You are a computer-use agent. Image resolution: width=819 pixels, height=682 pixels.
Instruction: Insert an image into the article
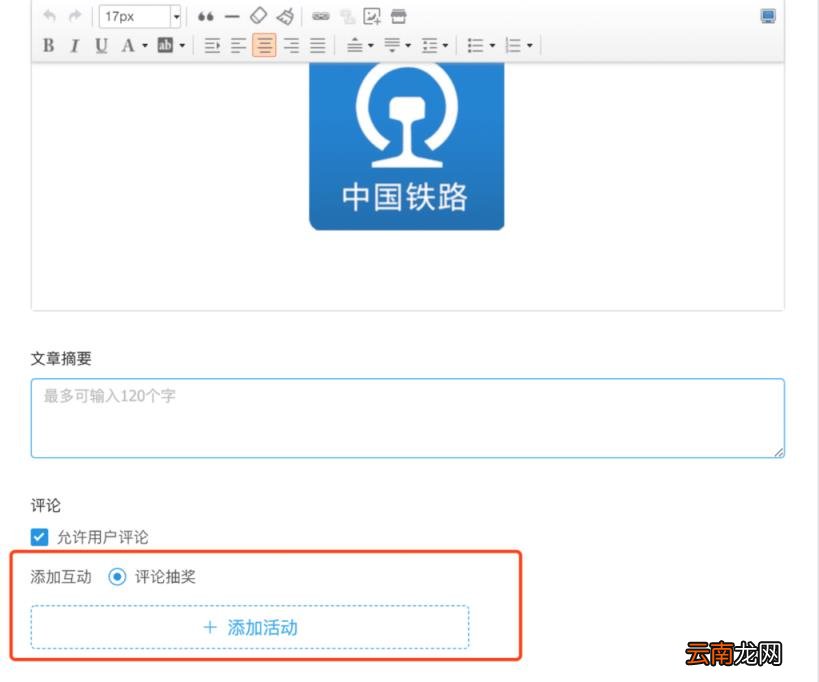tap(372, 17)
